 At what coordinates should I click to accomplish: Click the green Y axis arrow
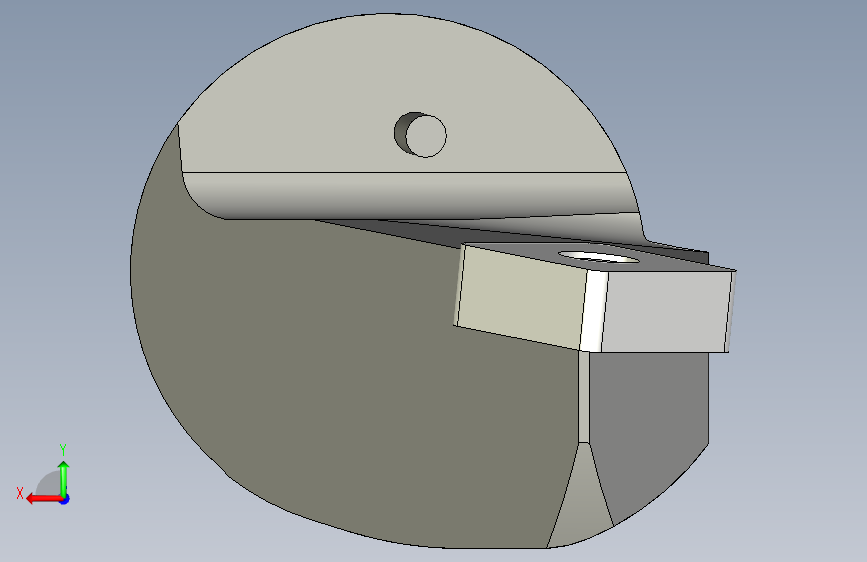tap(64, 478)
